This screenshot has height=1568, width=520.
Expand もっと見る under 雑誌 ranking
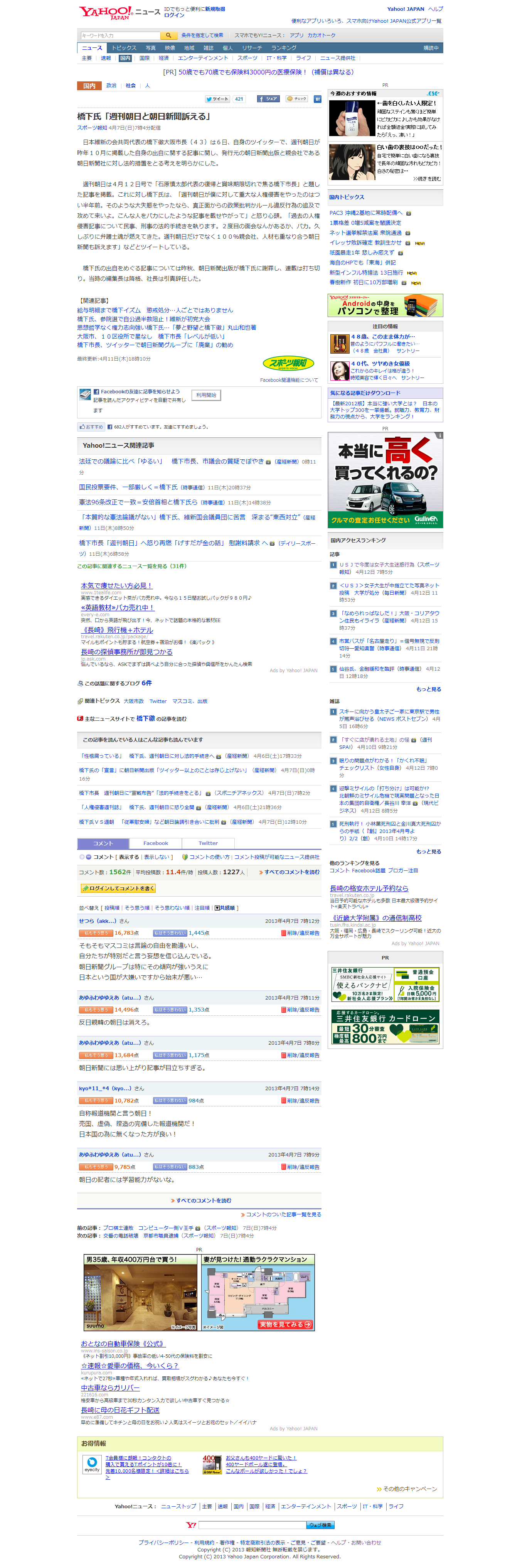(x=429, y=851)
